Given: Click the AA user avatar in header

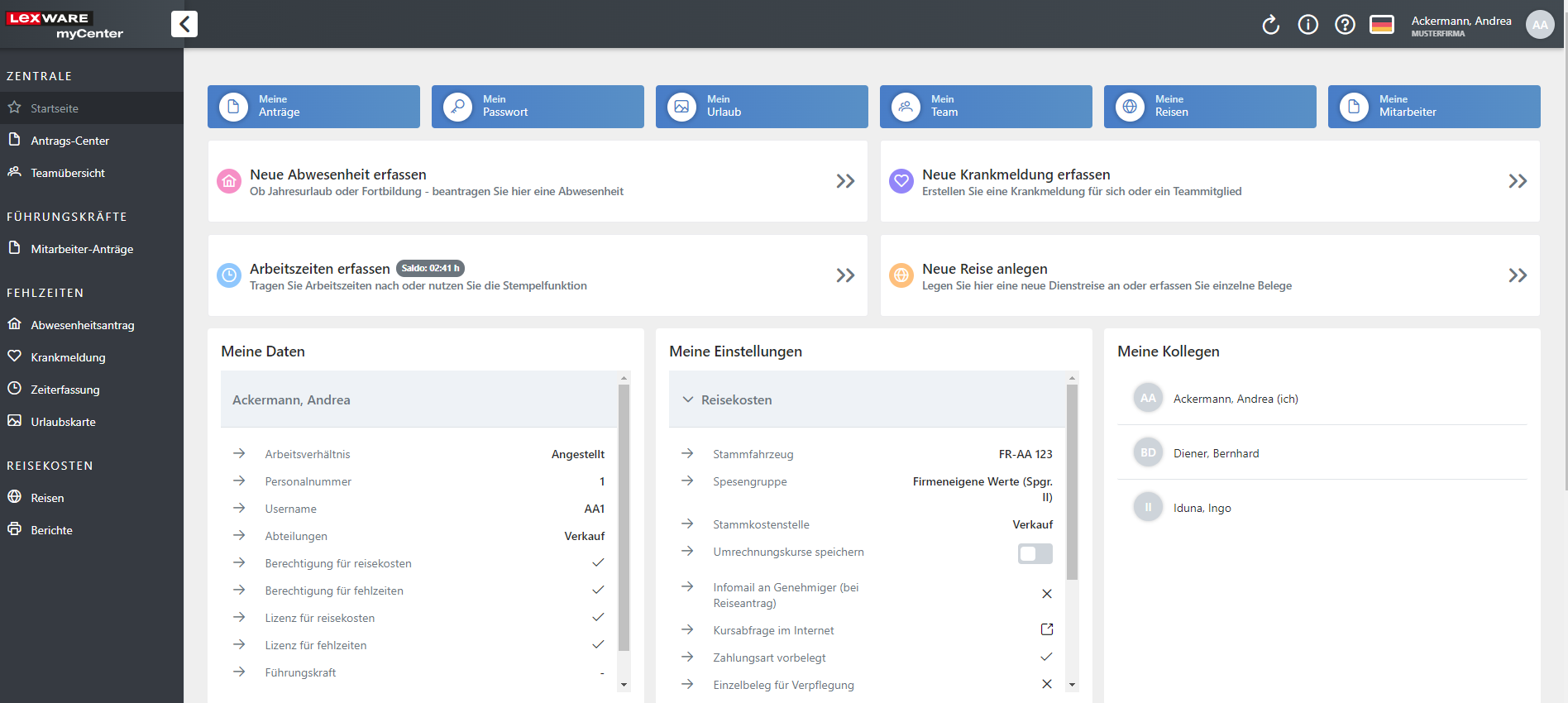Looking at the screenshot, I should (x=1539, y=25).
